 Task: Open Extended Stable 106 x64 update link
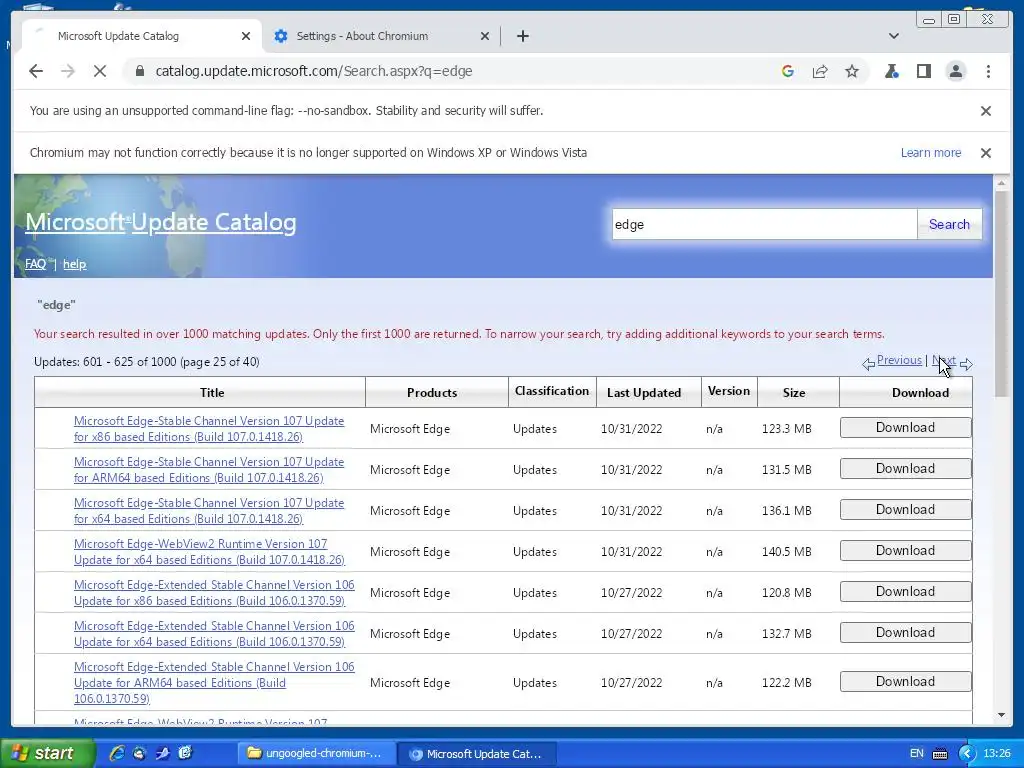point(214,634)
